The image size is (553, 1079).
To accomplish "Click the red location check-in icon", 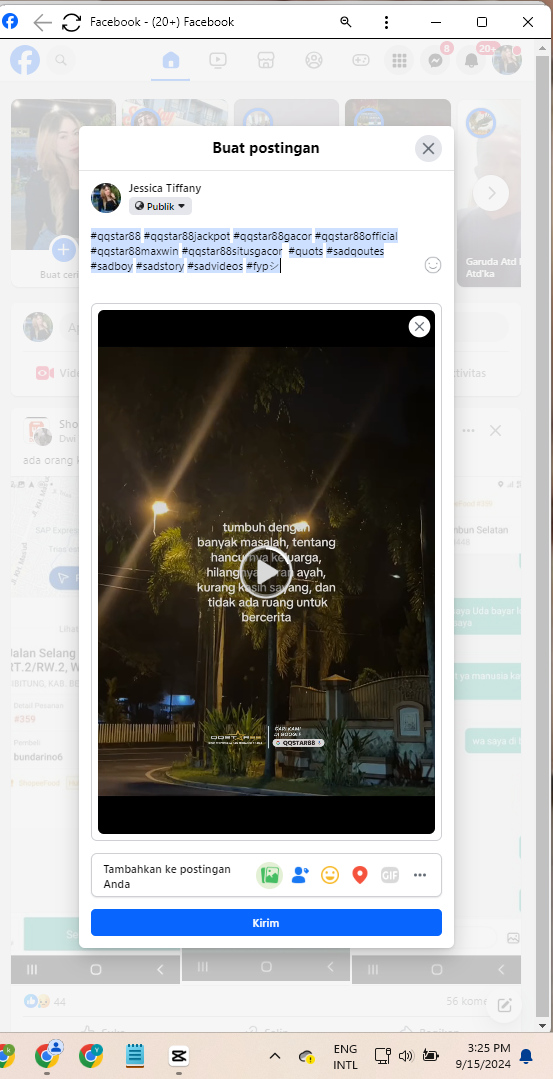I will 360,875.
